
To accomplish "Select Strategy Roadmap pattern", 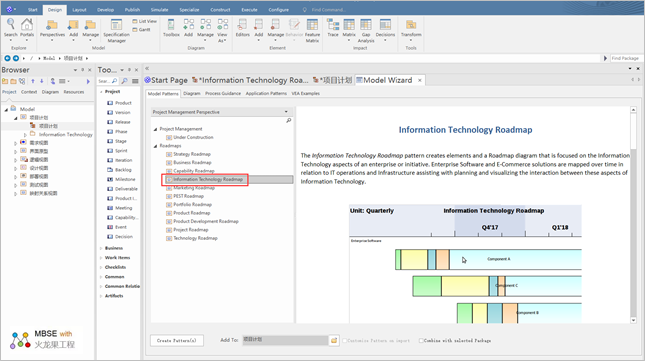I will pyautogui.click(x=188, y=154).
